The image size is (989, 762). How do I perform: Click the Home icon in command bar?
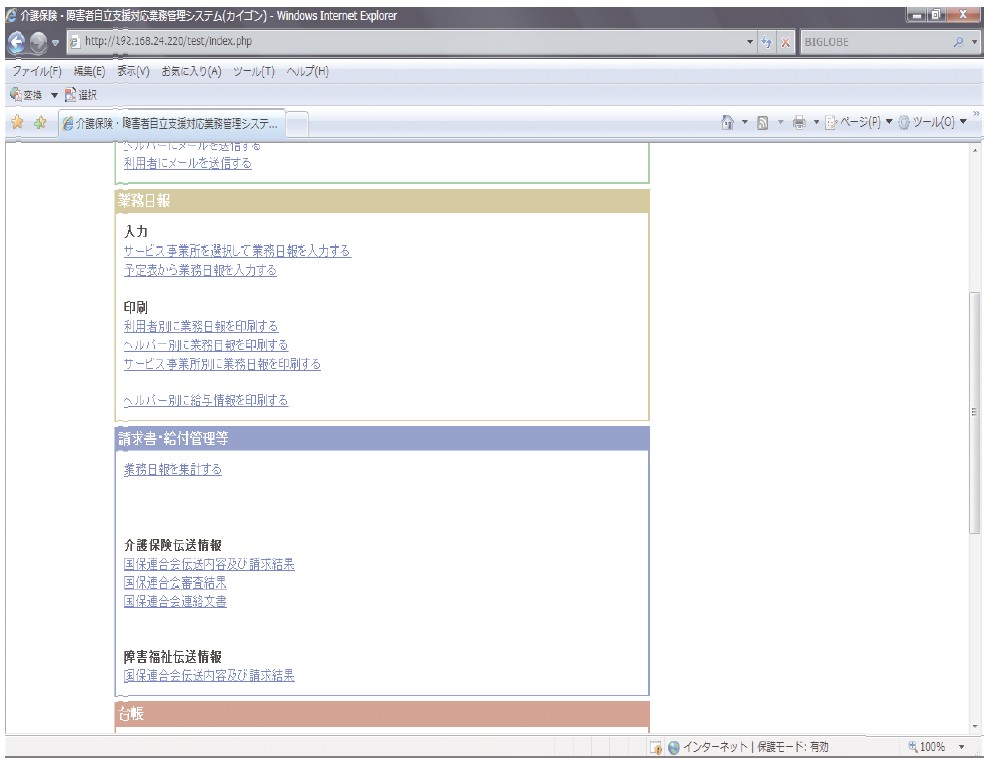click(x=727, y=122)
